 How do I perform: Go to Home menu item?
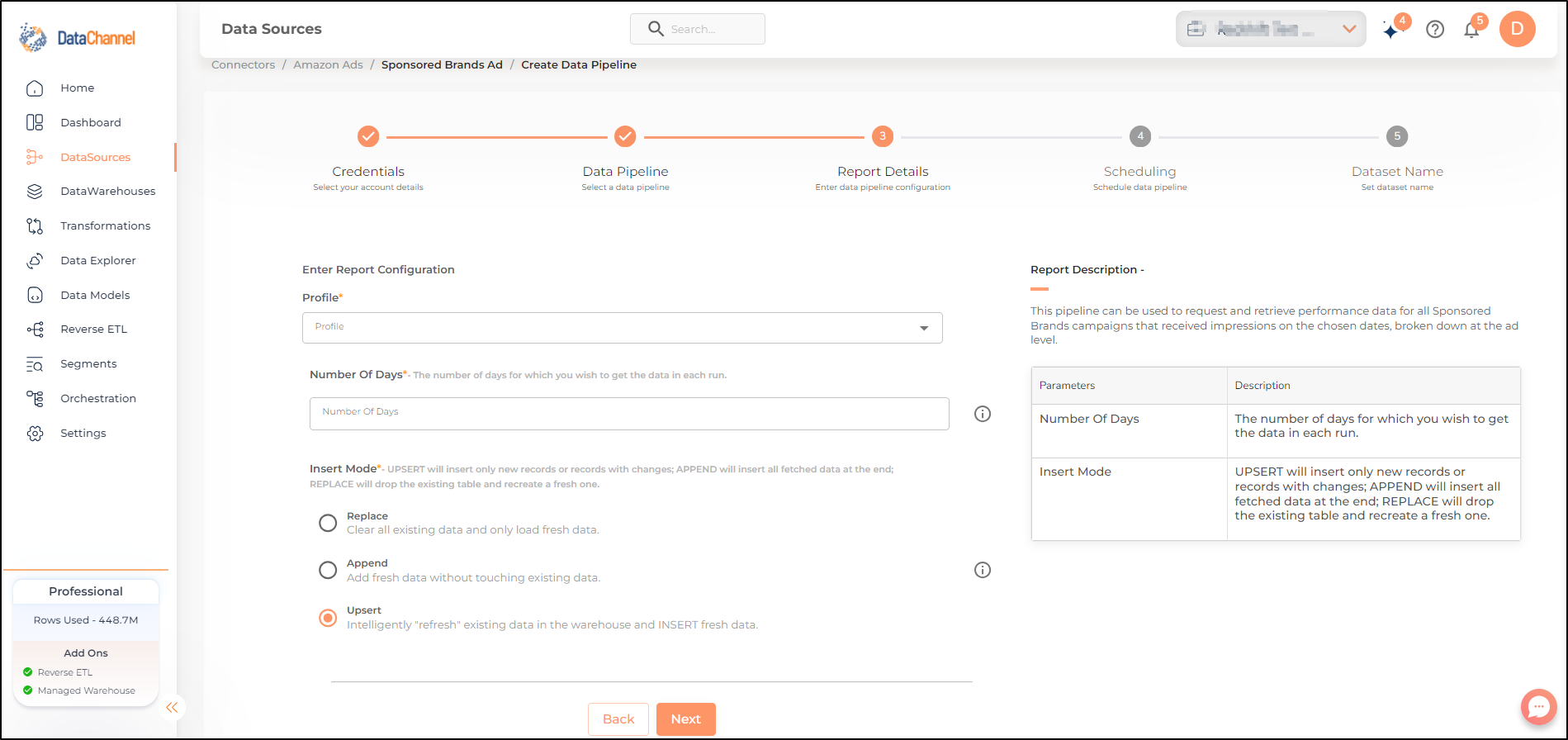point(78,88)
